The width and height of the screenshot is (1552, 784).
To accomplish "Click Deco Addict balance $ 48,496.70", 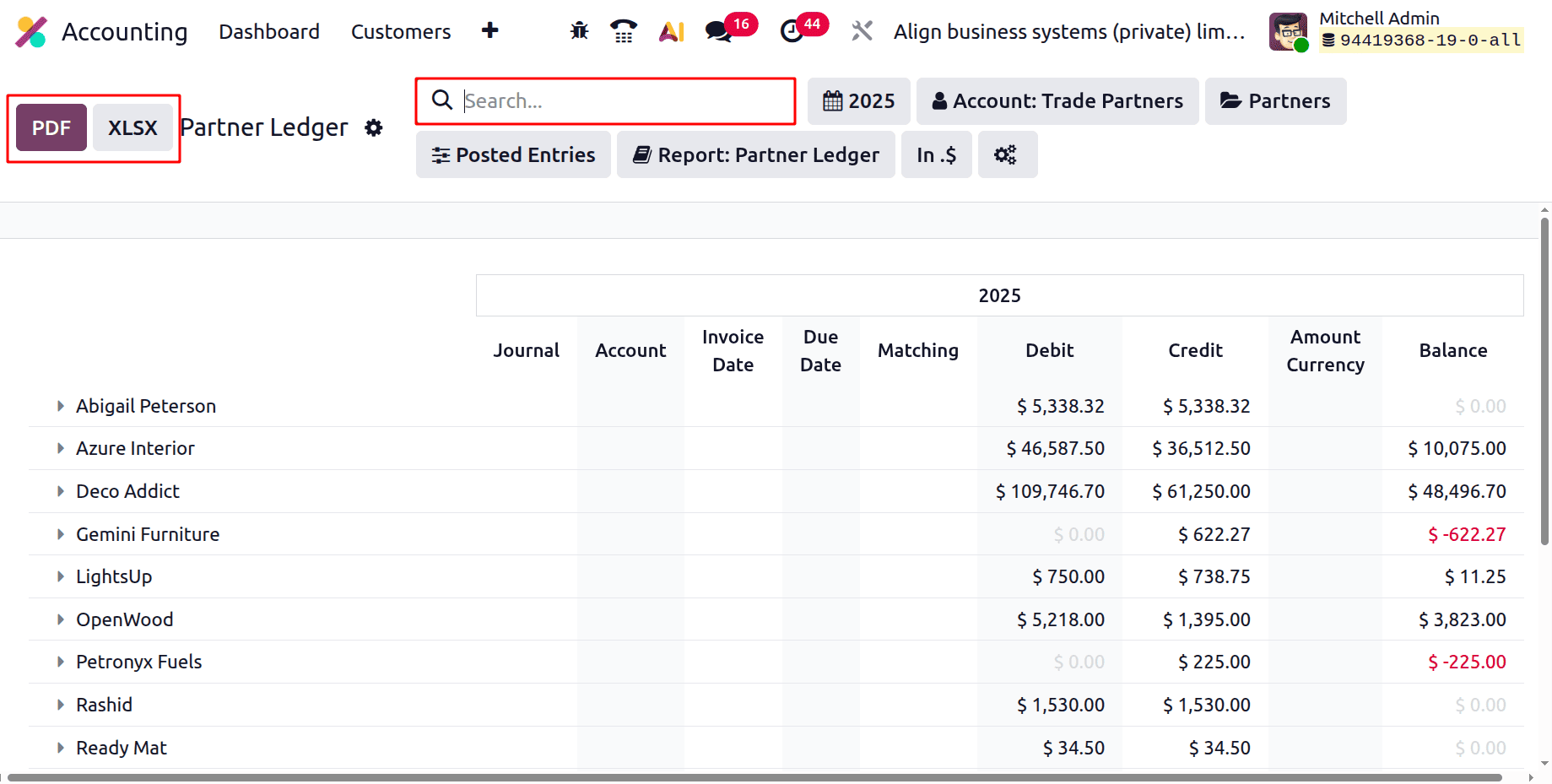I will click(1457, 491).
